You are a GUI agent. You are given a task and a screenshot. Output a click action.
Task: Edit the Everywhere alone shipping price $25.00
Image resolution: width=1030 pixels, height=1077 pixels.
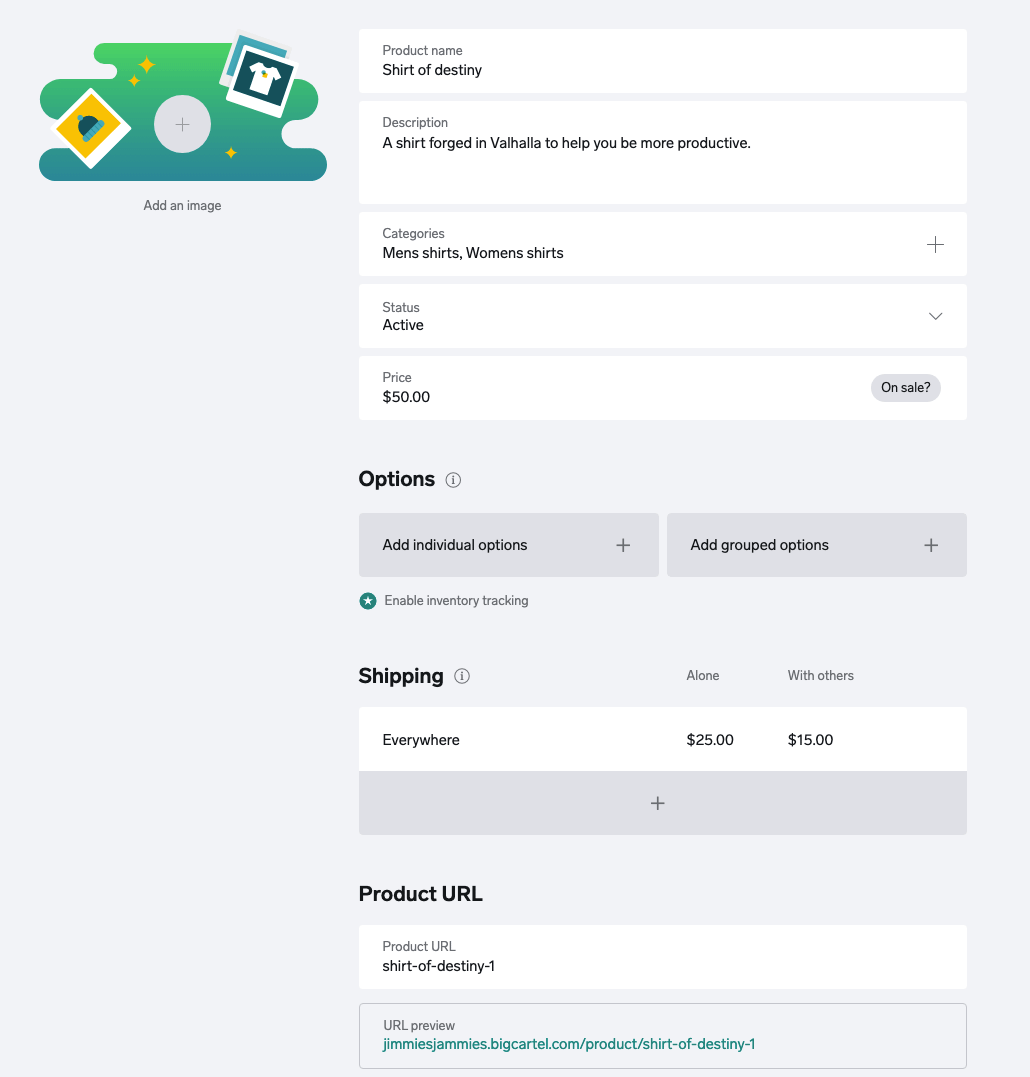(710, 740)
